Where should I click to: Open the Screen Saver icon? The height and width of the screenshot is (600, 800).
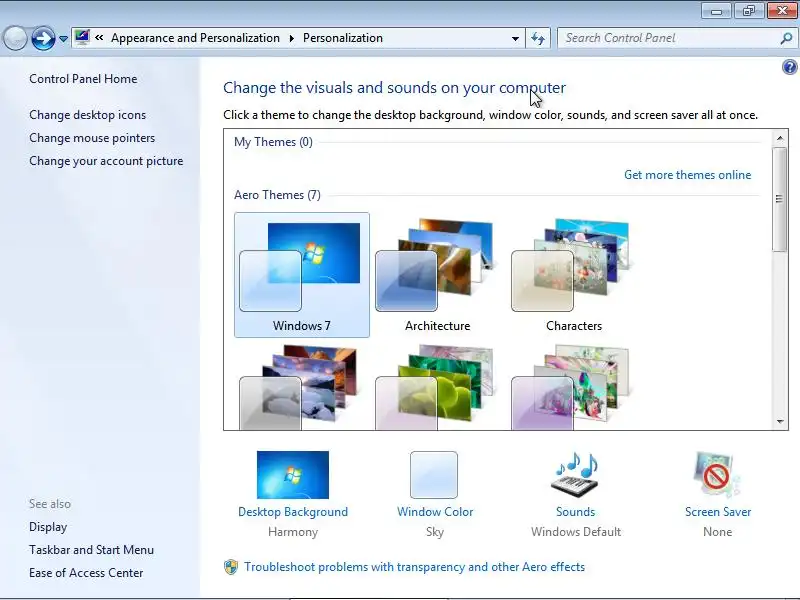pyautogui.click(x=717, y=474)
